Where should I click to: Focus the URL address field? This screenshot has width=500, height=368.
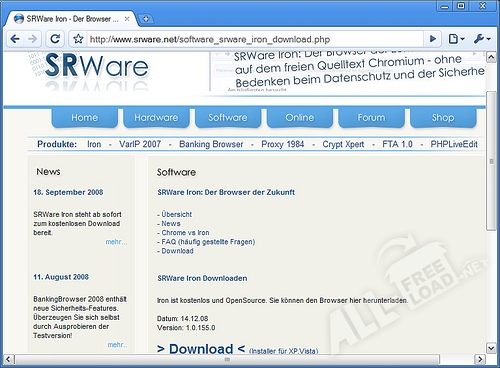(x=255, y=39)
